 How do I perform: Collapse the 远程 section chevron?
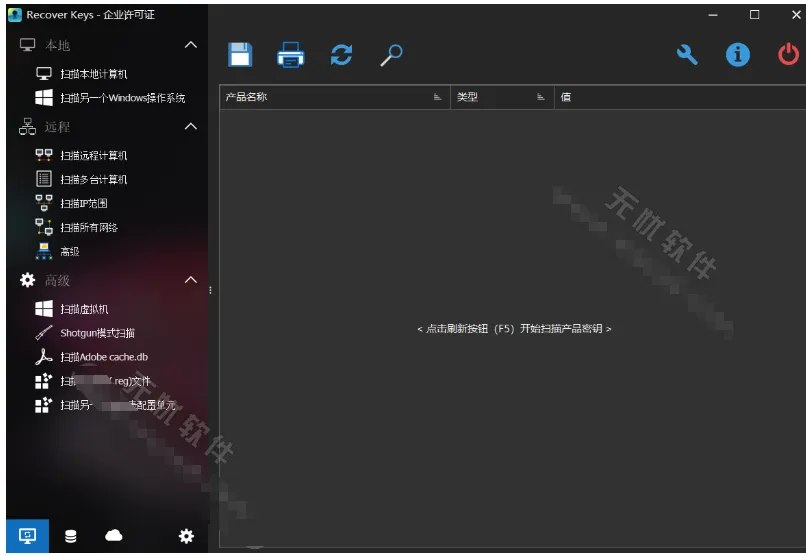191,126
